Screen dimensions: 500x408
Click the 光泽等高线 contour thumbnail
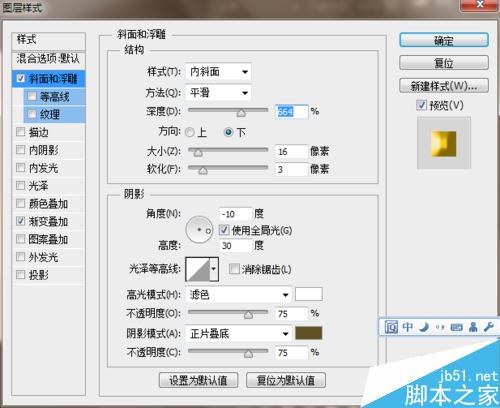198,269
